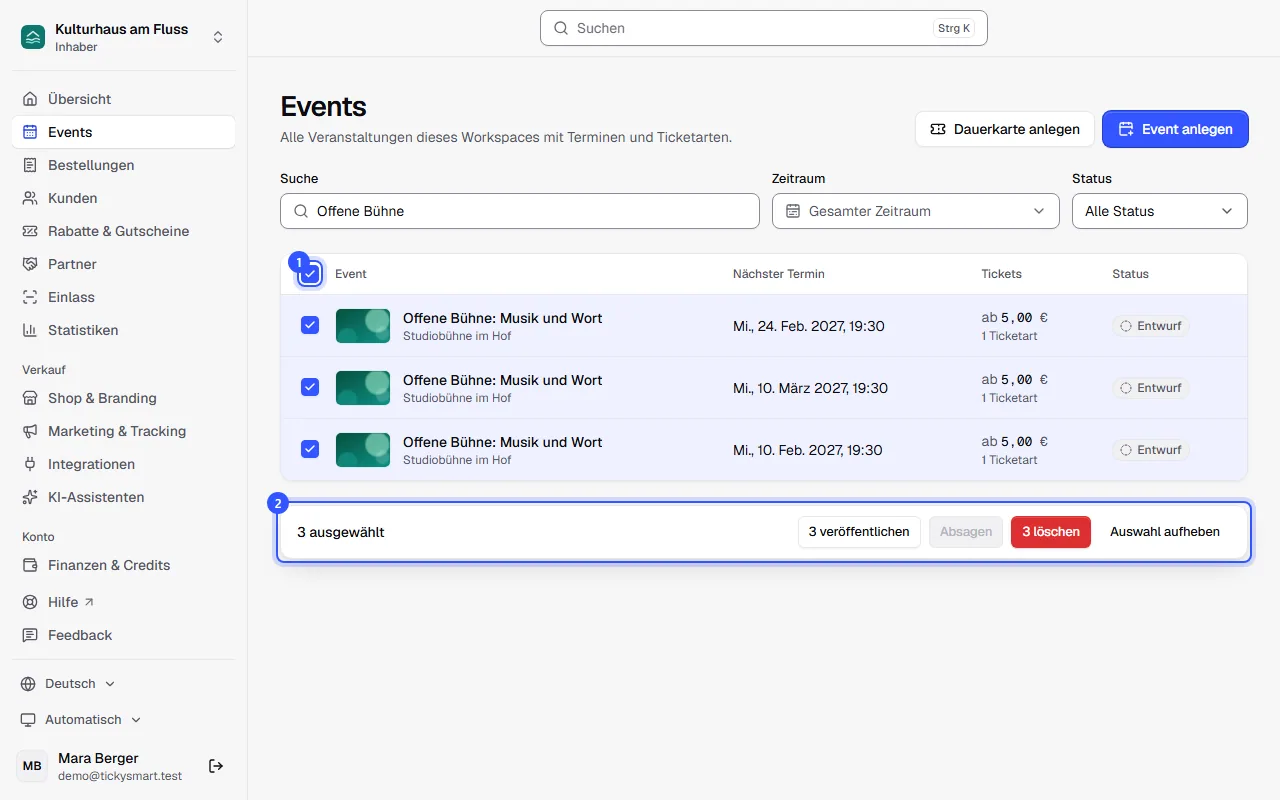Click the Kunden people icon
The width and height of the screenshot is (1280, 800).
pyautogui.click(x=30, y=198)
